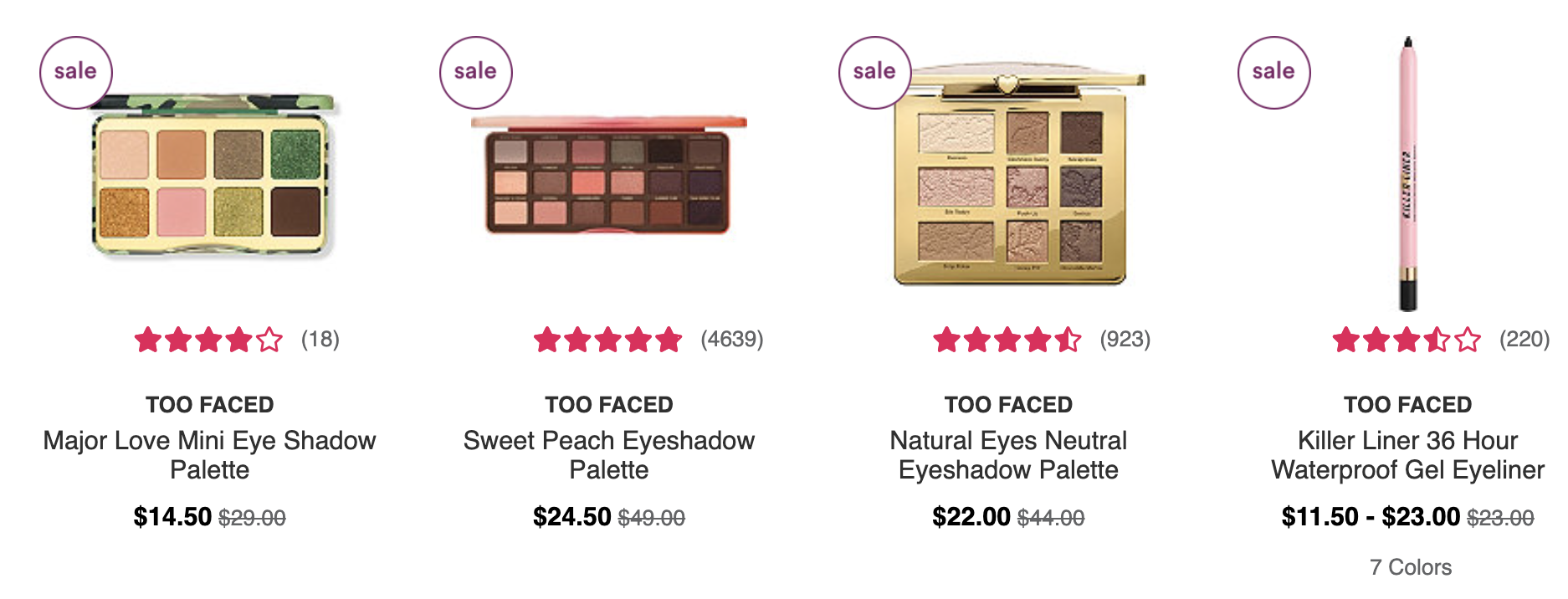The width and height of the screenshot is (1568, 599).
Task: View the 923 reviews count
Action: 1125,340
